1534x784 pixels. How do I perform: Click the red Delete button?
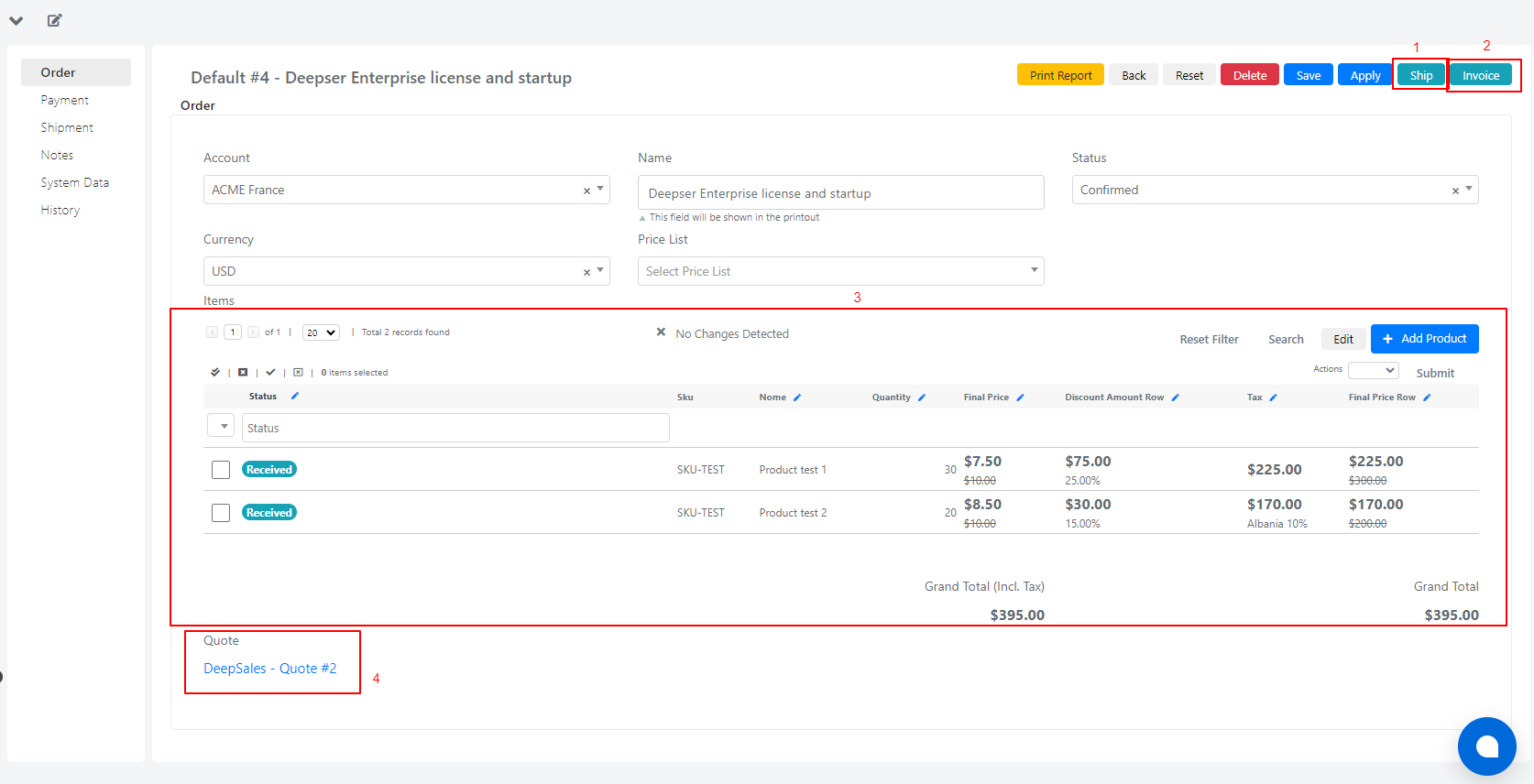pyautogui.click(x=1250, y=75)
